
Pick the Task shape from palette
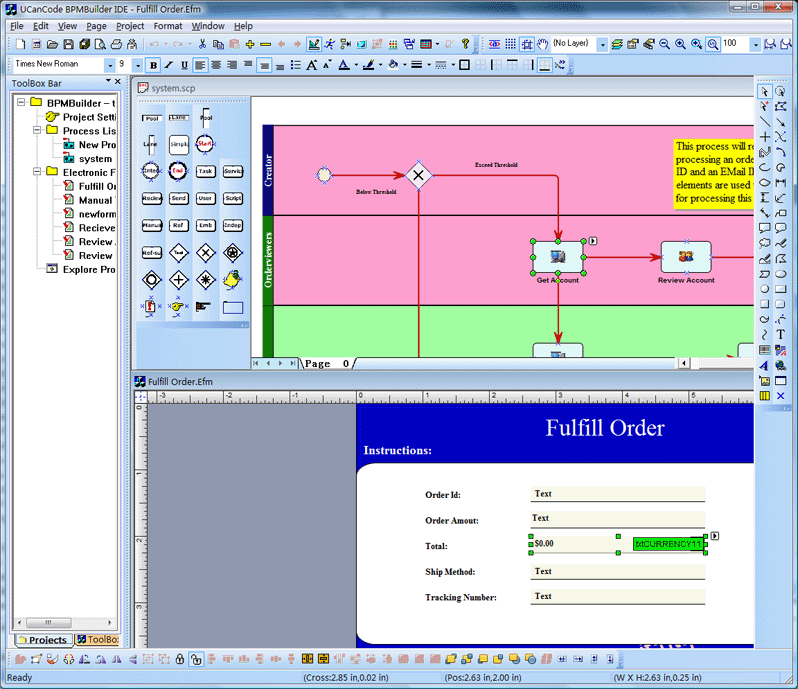[205, 171]
